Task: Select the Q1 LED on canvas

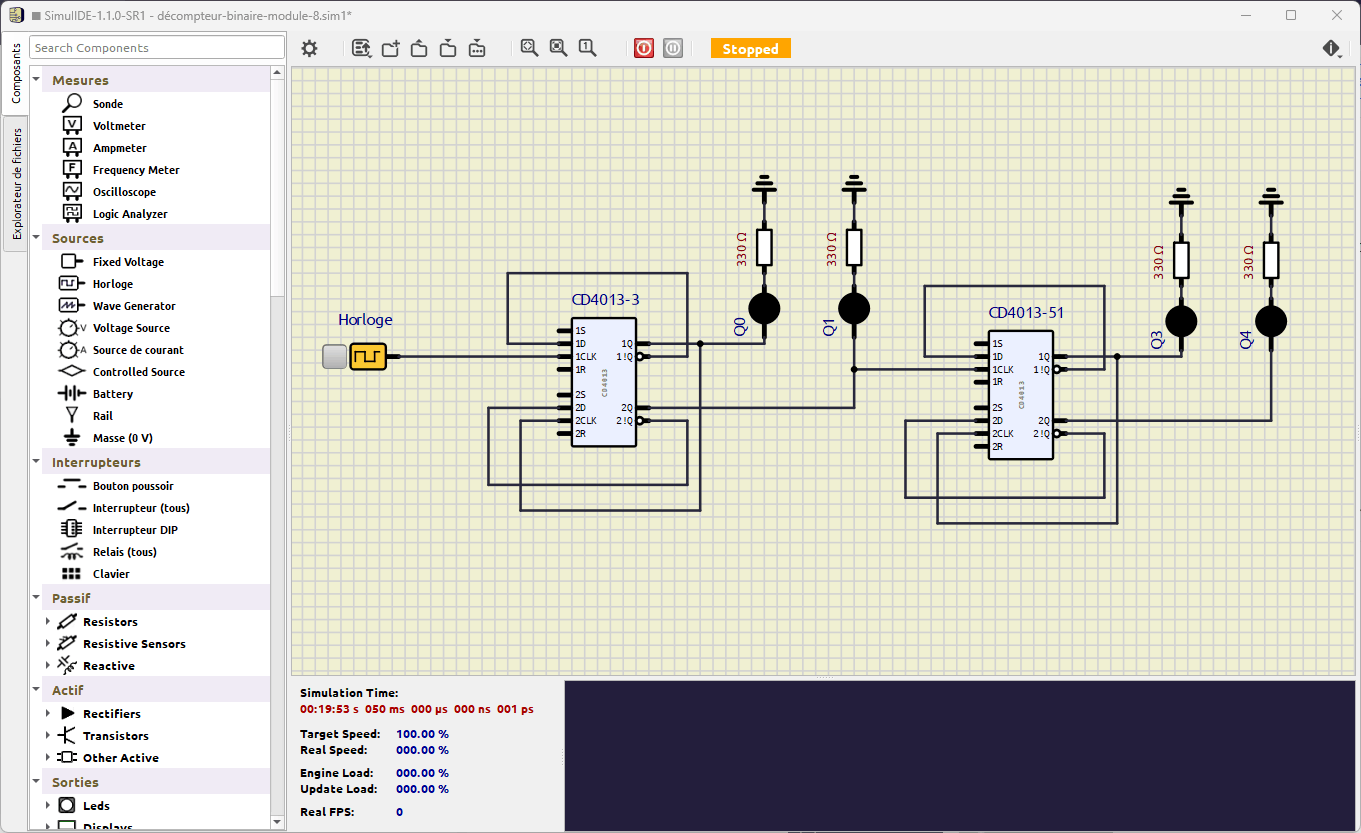Action: point(854,308)
